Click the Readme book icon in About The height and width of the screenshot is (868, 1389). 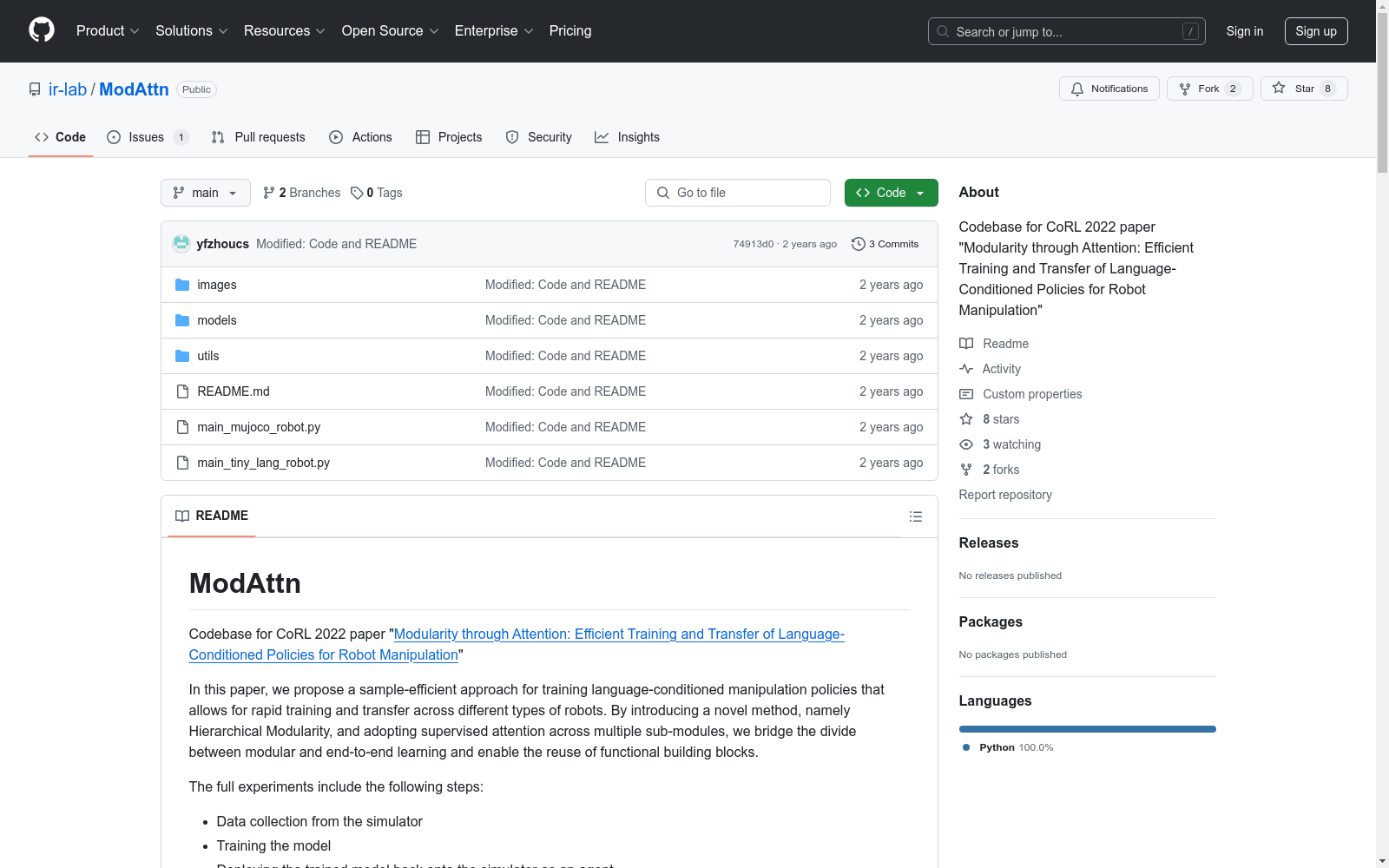966,344
